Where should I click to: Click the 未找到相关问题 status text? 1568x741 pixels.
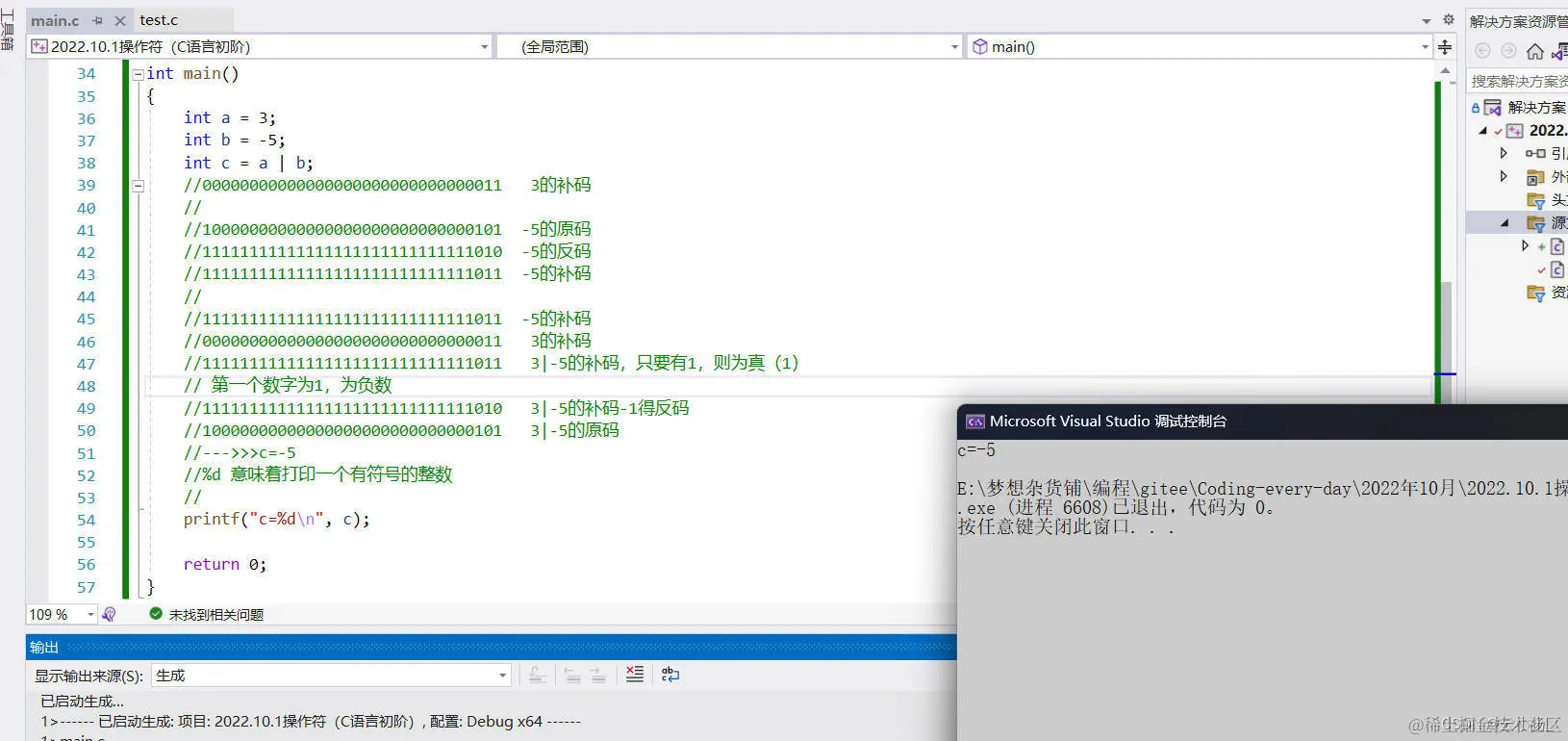tap(216, 614)
